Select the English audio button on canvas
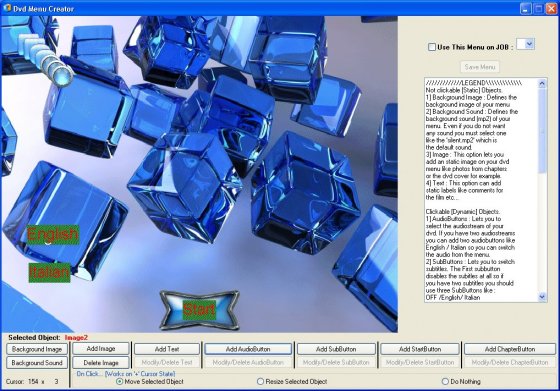The height and width of the screenshot is (391, 560). pyautogui.click(x=53, y=235)
